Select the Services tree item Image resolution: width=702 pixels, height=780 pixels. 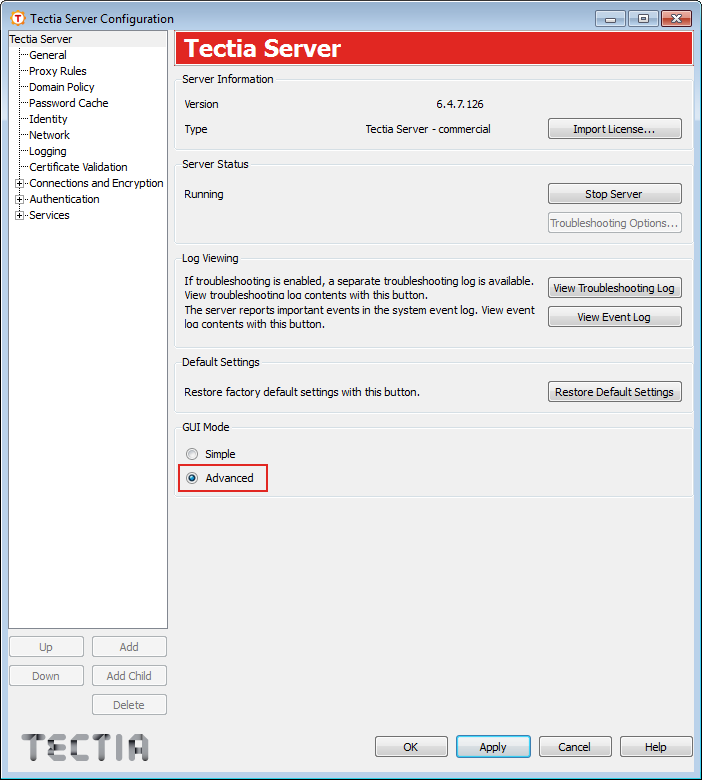(49, 215)
